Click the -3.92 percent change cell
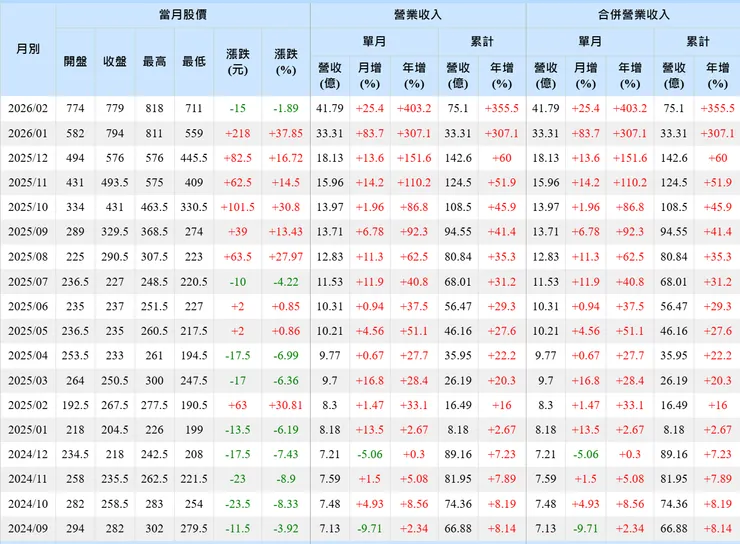 [x=286, y=529]
